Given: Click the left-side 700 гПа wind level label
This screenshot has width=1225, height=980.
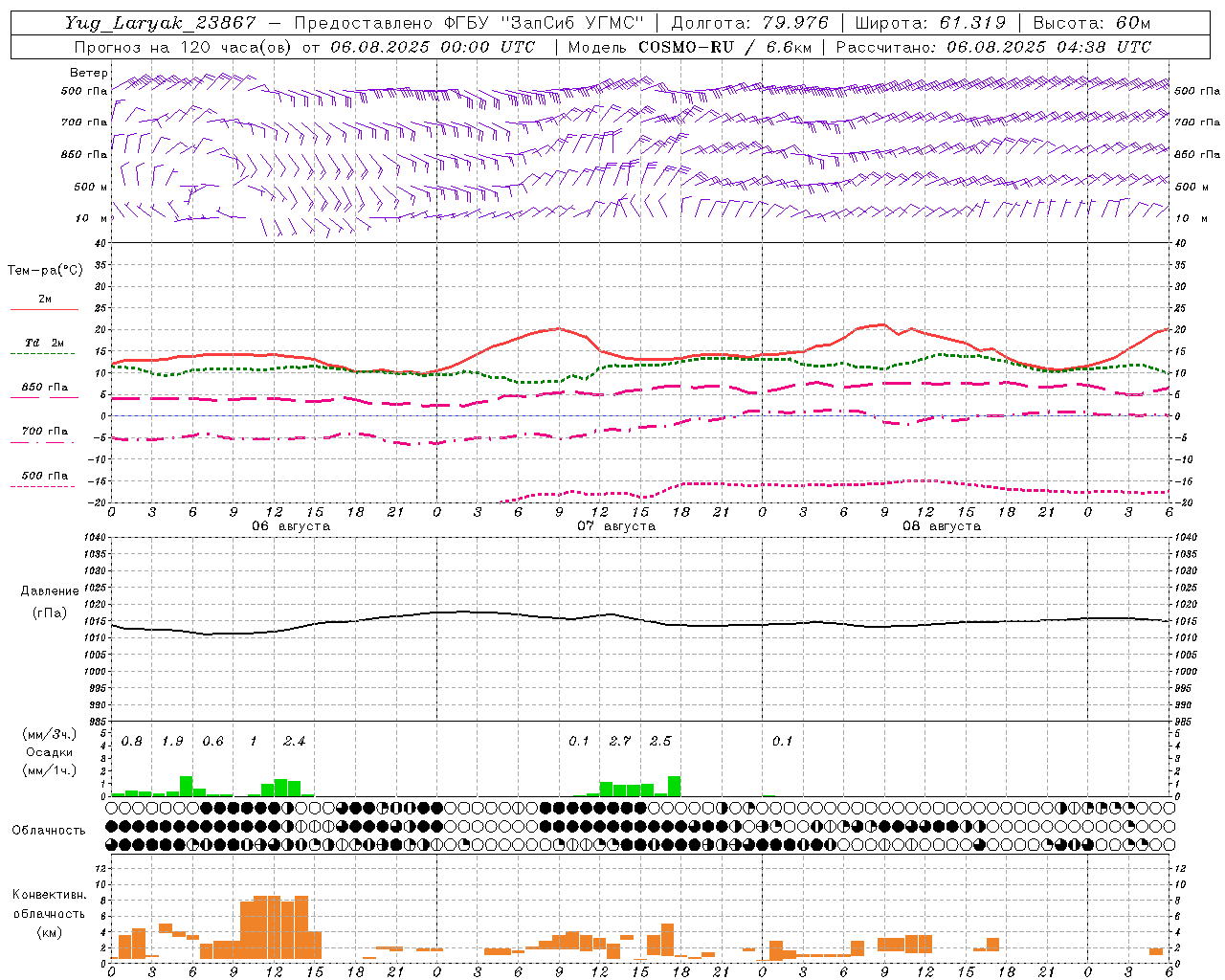Looking at the screenshot, I should 84,122.
